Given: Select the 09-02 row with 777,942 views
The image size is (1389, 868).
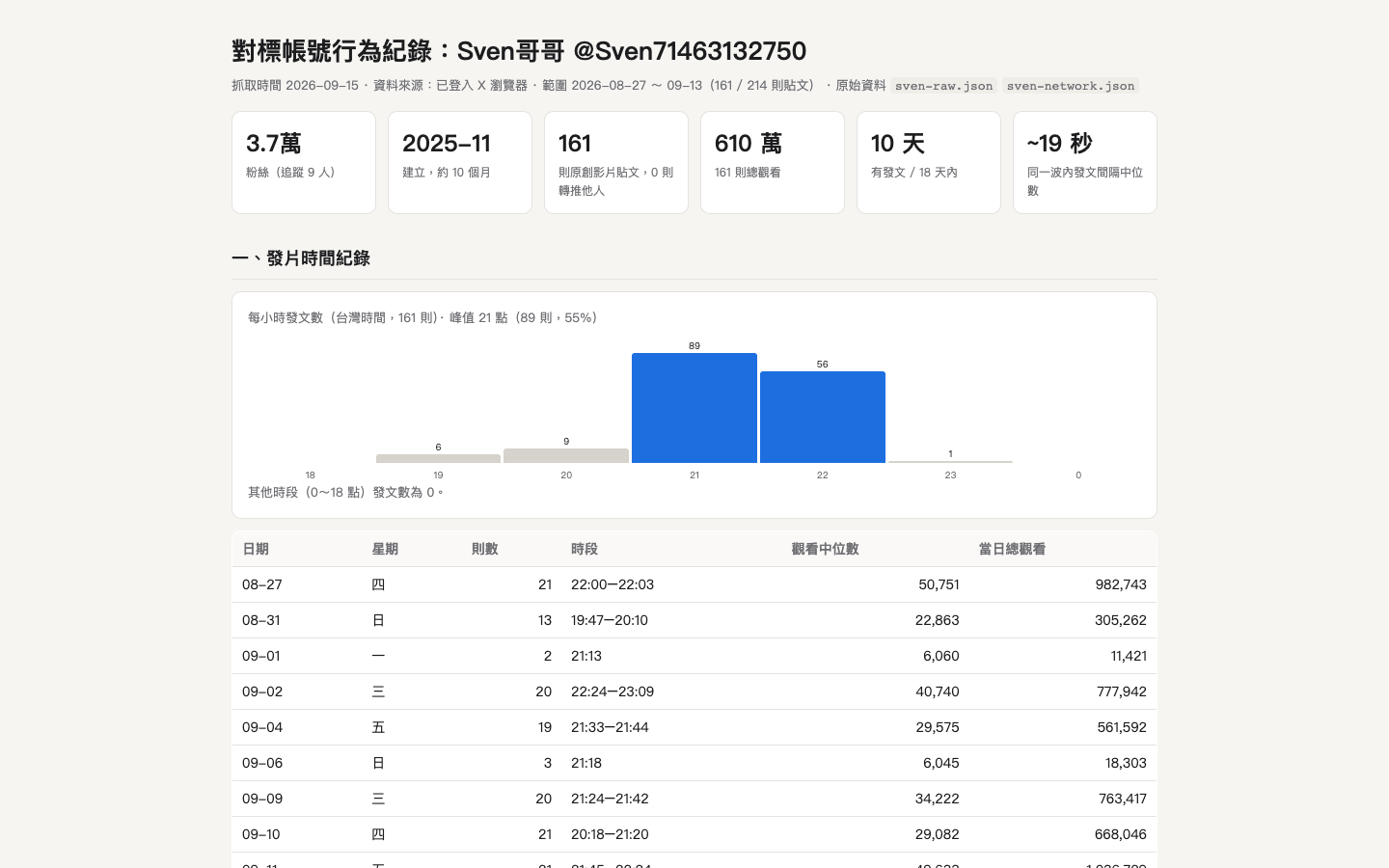Looking at the screenshot, I should tap(694, 692).
